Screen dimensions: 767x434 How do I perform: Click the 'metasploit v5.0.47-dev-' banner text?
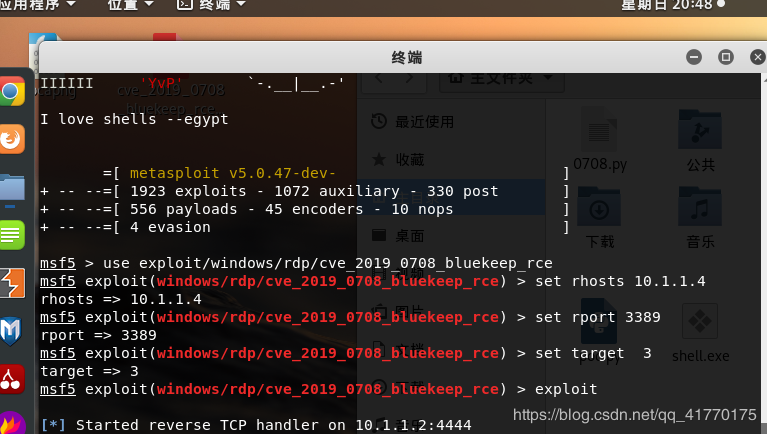pyautogui.click(x=232, y=173)
